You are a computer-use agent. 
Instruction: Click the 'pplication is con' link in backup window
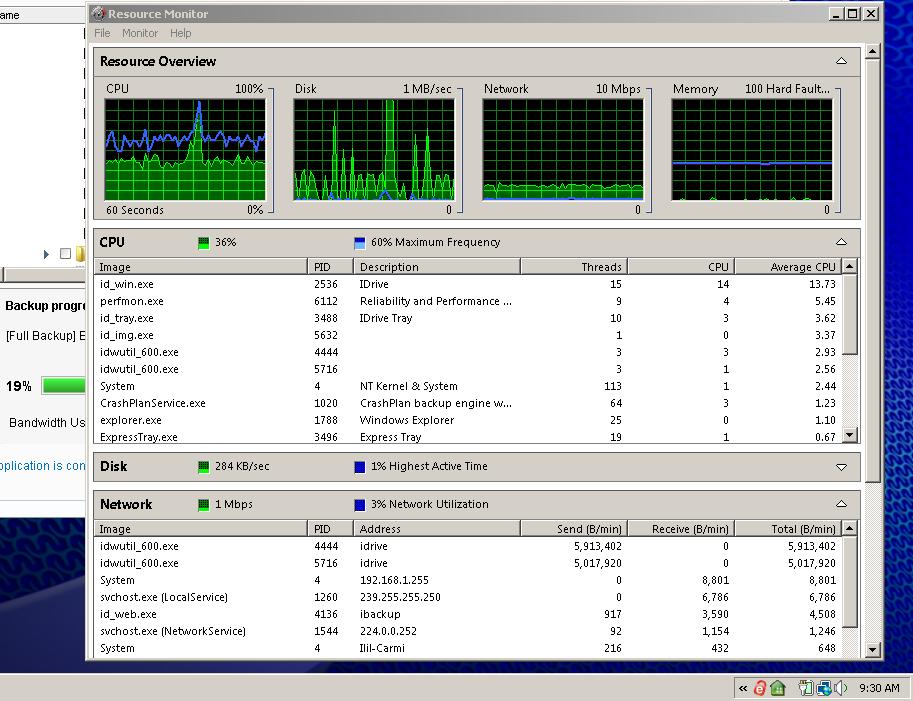pos(42,466)
